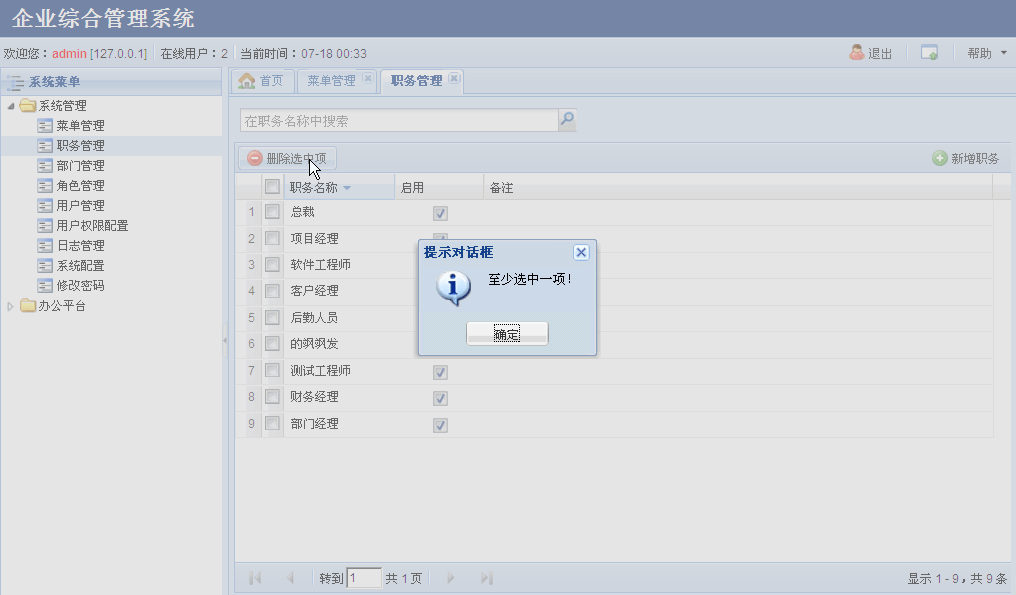Check the row checkbox for 总裁
Image resolution: width=1016 pixels, height=595 pixels.
[272, 211]
